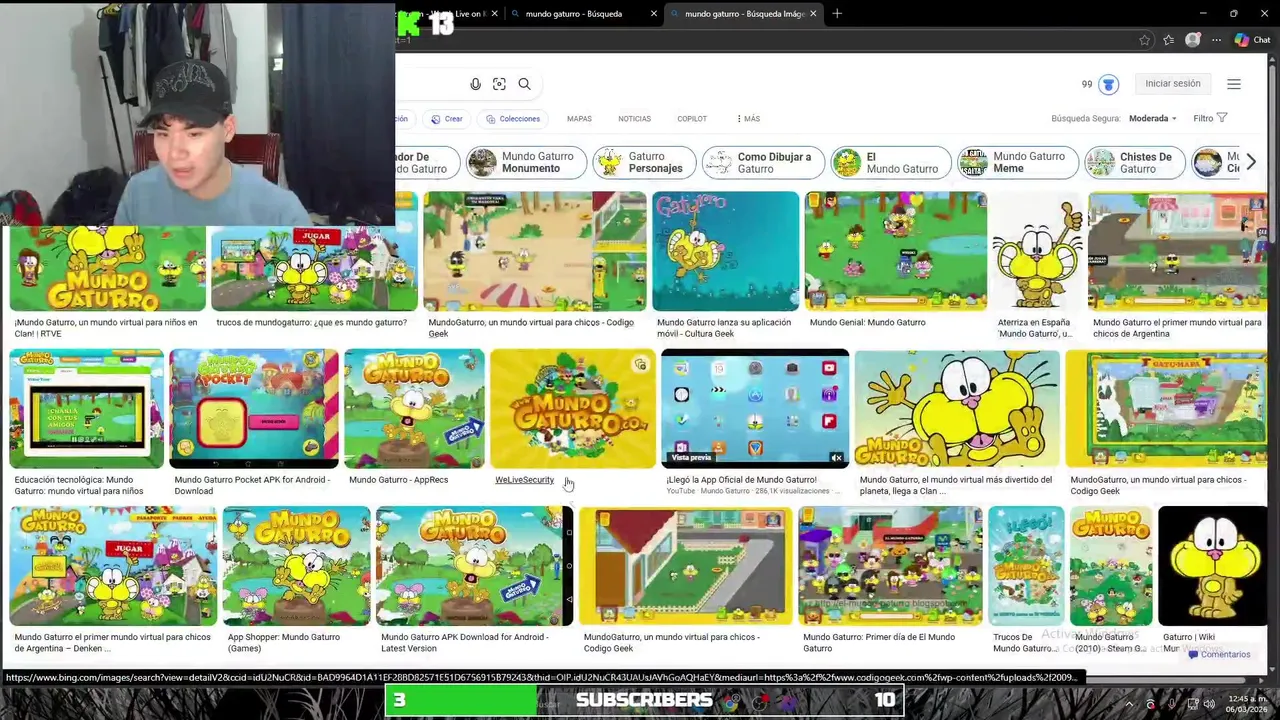
Task: Open 'Mundo Gaturro lanza su aplicación móvil' image
Action: [726, 251]
